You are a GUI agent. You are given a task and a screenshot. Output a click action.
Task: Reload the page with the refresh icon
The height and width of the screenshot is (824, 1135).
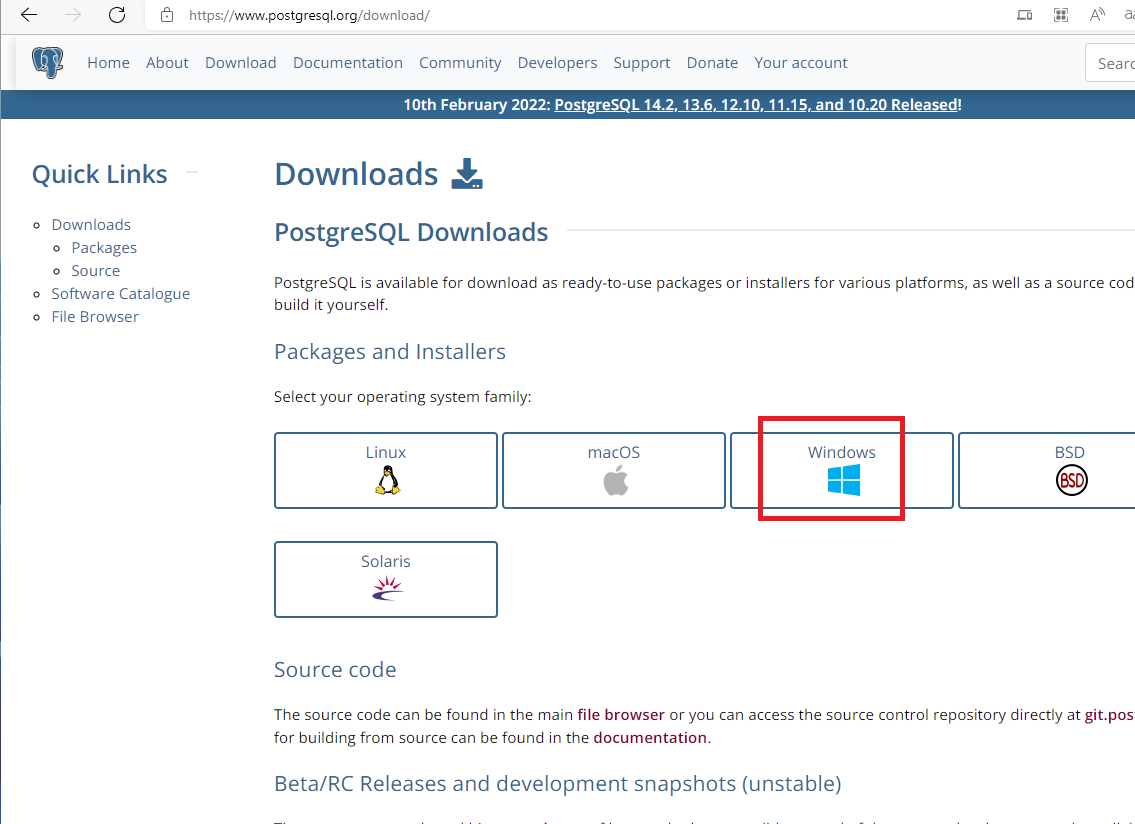(117, 15)
